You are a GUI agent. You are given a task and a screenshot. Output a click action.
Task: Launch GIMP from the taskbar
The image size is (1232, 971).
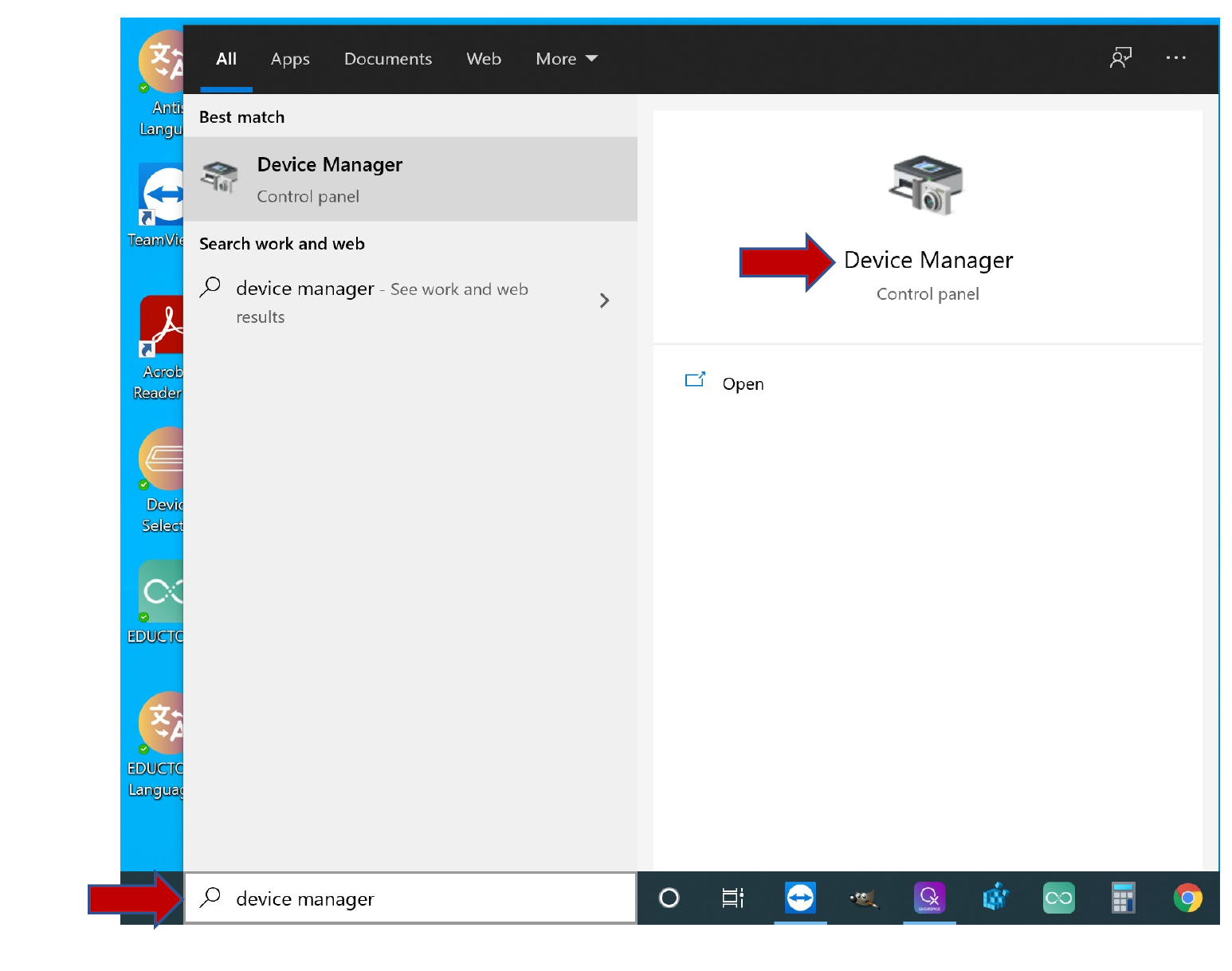(864, 899)
